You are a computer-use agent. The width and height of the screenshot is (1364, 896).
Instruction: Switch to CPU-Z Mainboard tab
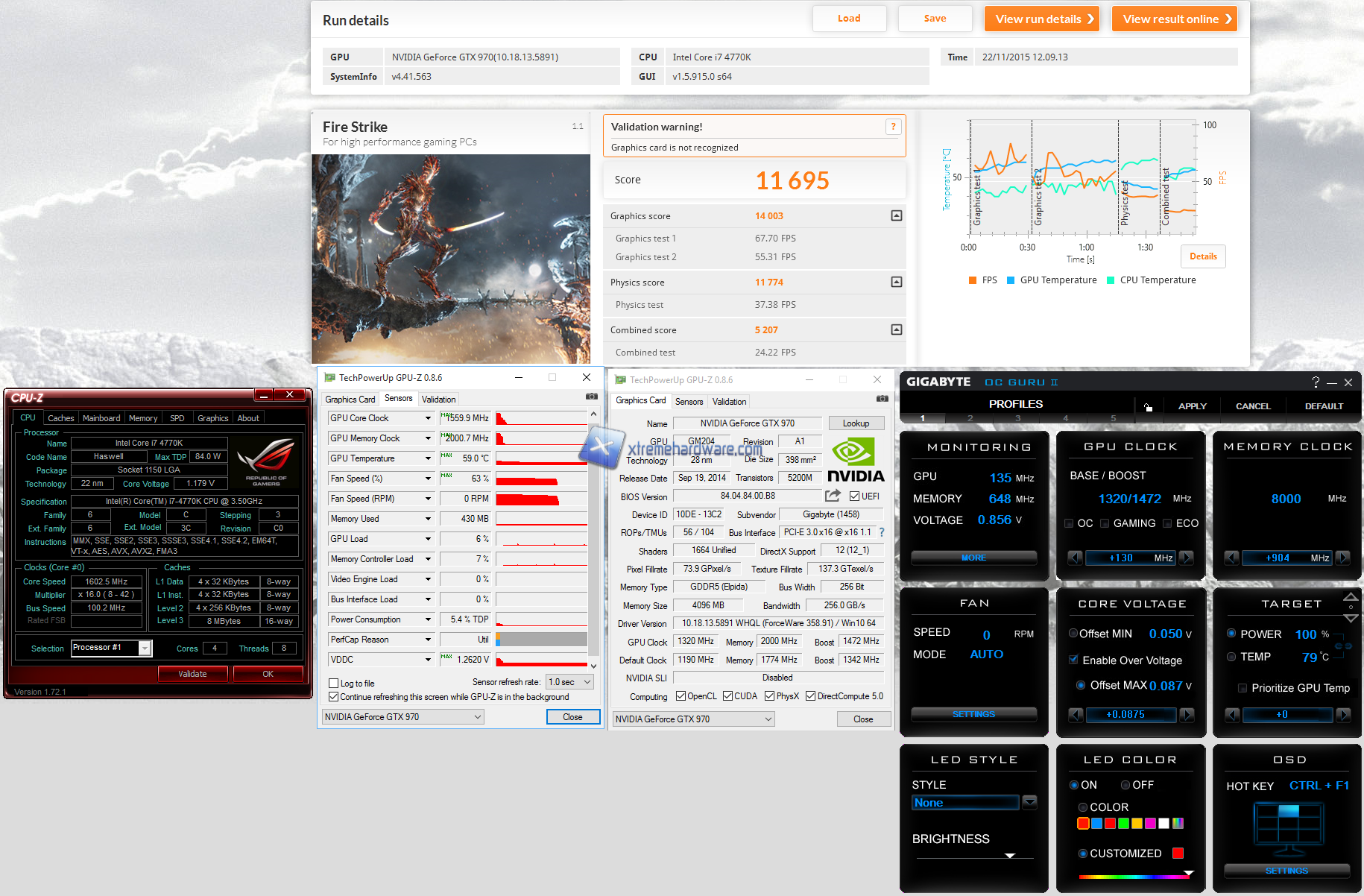pyautogui.click(x=101, y=418)
